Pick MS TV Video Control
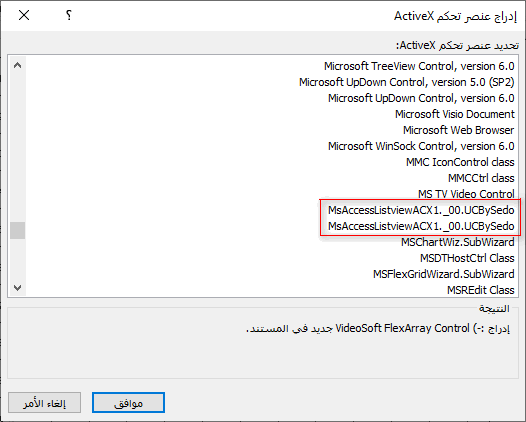 [466, 194]
